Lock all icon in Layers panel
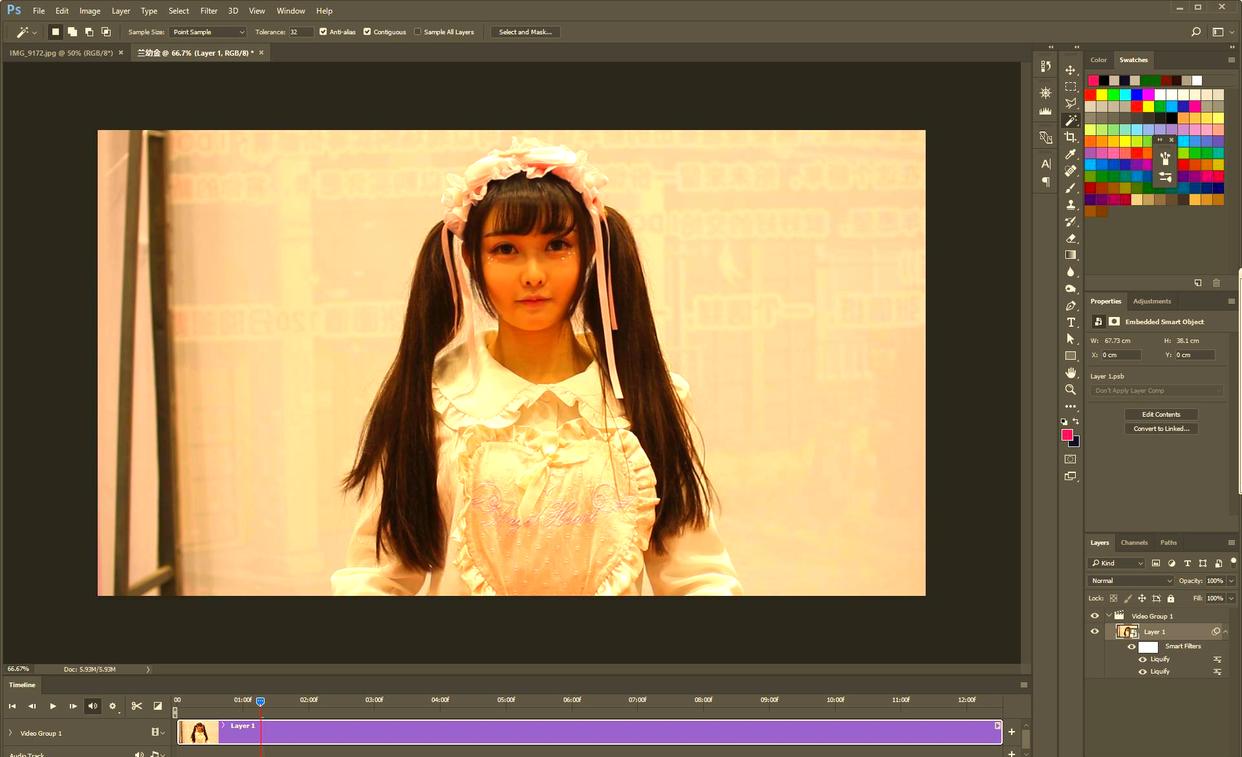Viewport: 1242px width, 757px height. [x=1171, y=598]
